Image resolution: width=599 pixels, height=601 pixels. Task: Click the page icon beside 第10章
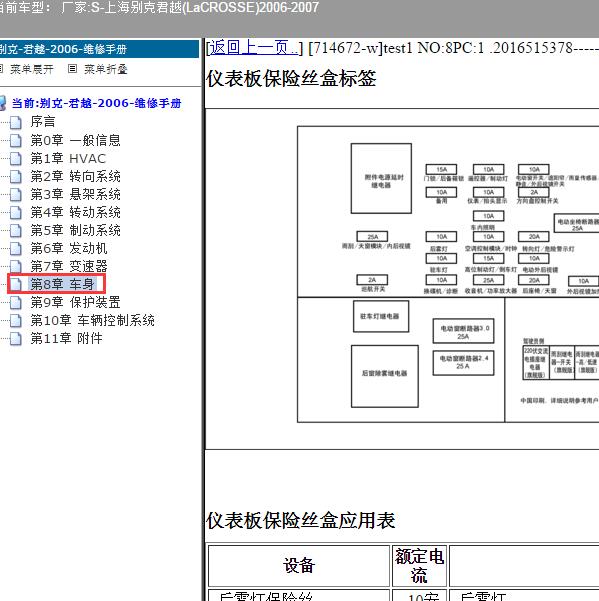coord(16,320)
